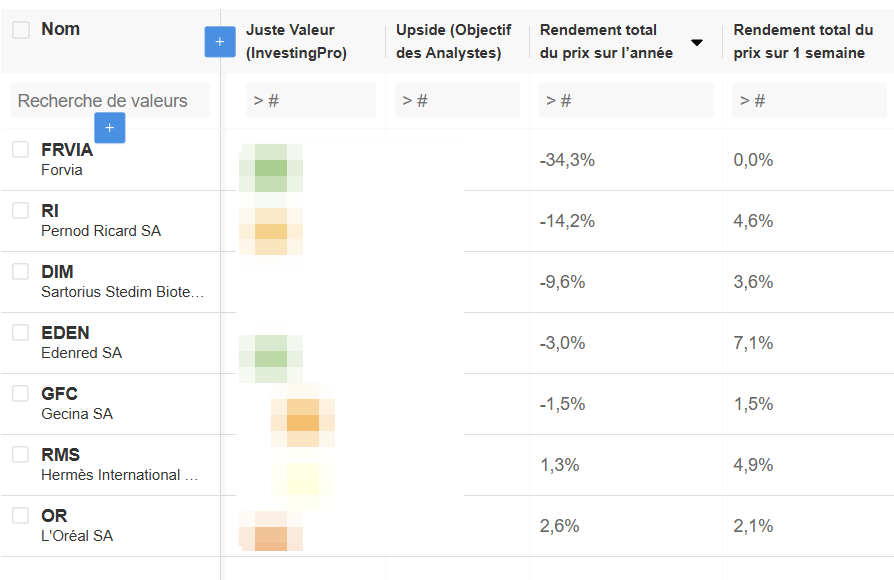The height and width of the screenshot is (580, 894).
Task: Focus the Juste Valeur filter input
Action: (x=311, y=101)
